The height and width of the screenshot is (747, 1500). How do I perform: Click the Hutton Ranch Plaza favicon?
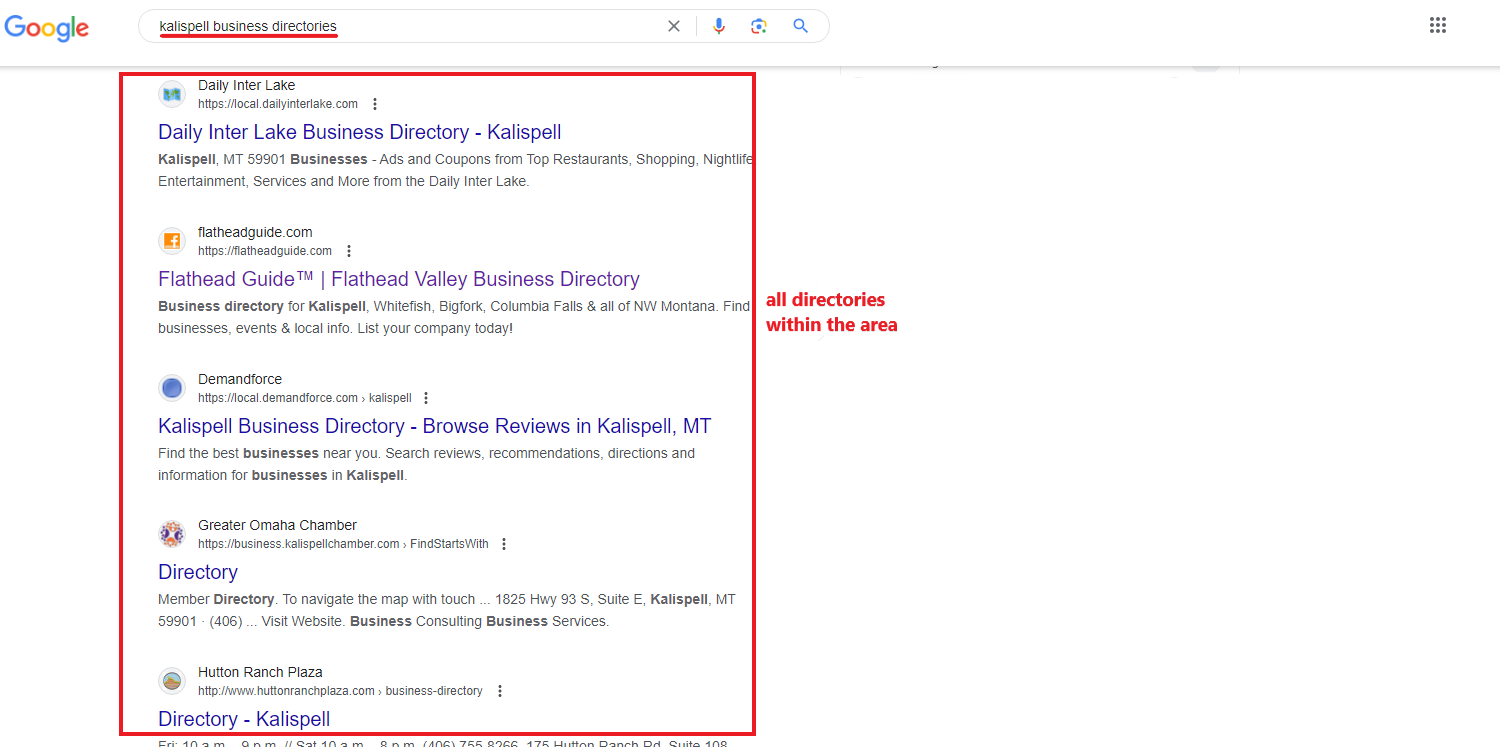[x=172, y=681]
